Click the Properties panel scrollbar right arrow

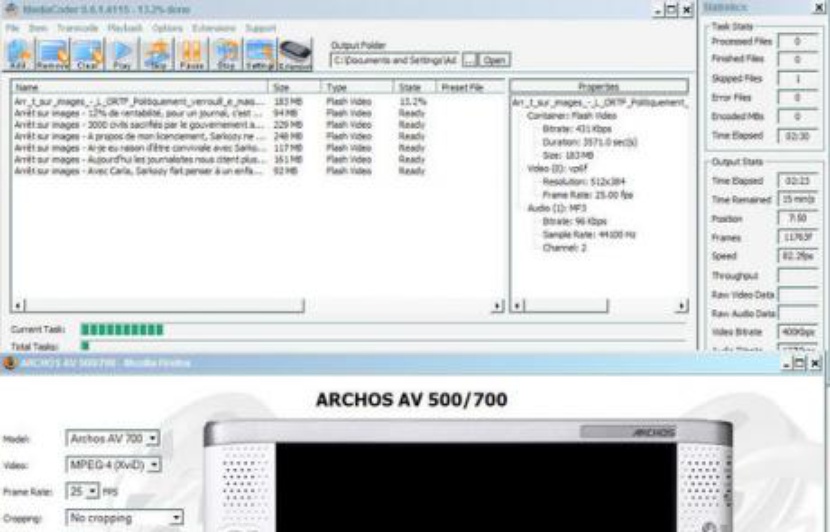pos(682,305)
